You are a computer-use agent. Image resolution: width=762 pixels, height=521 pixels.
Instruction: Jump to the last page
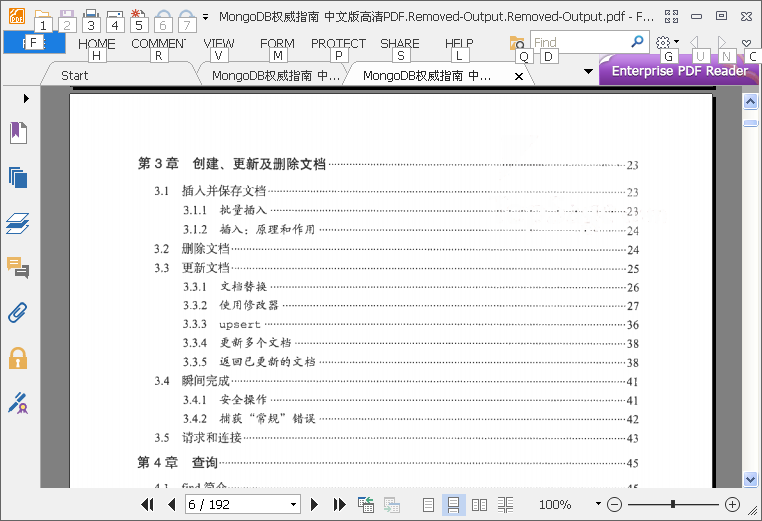[x=339, y=504]
